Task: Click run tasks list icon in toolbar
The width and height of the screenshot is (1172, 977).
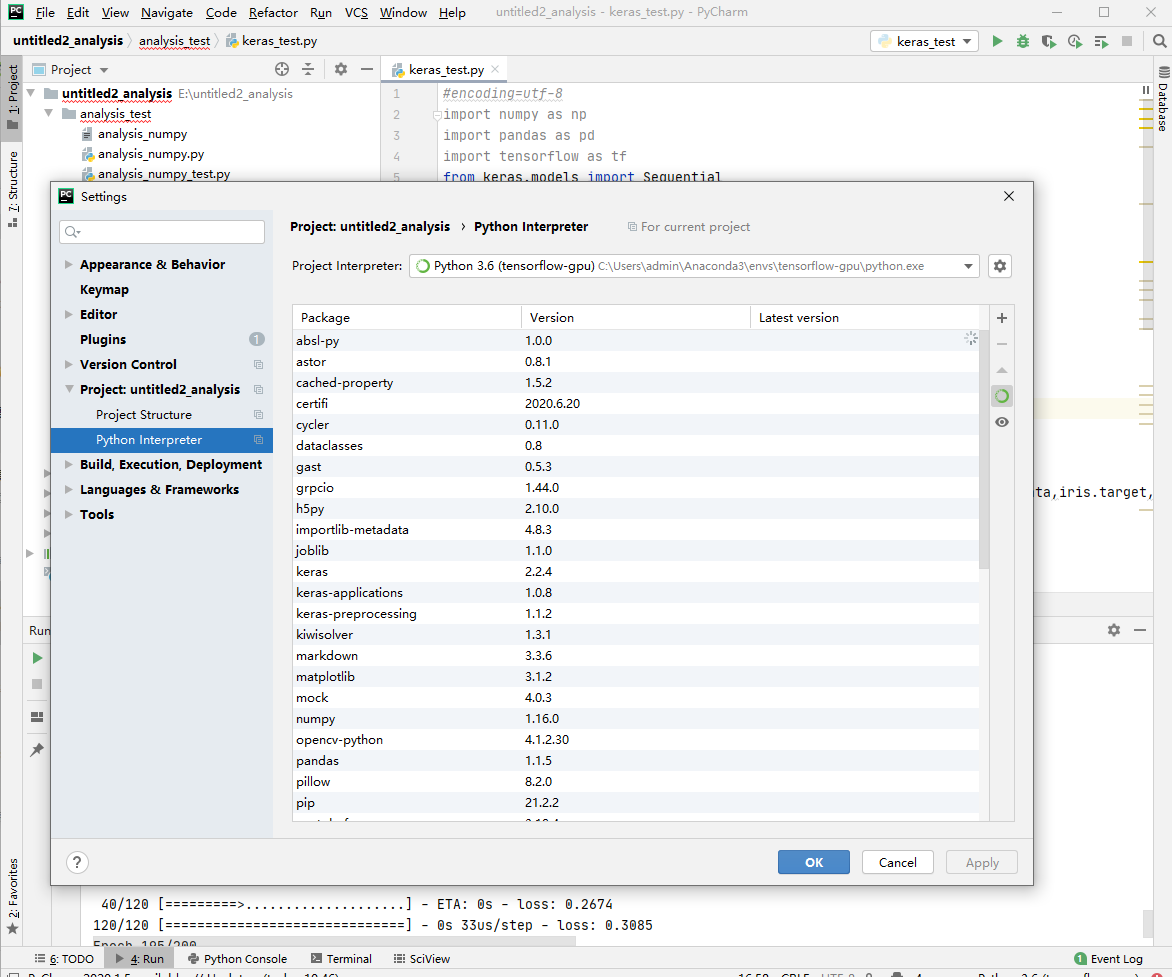Action: (1101, 41)
